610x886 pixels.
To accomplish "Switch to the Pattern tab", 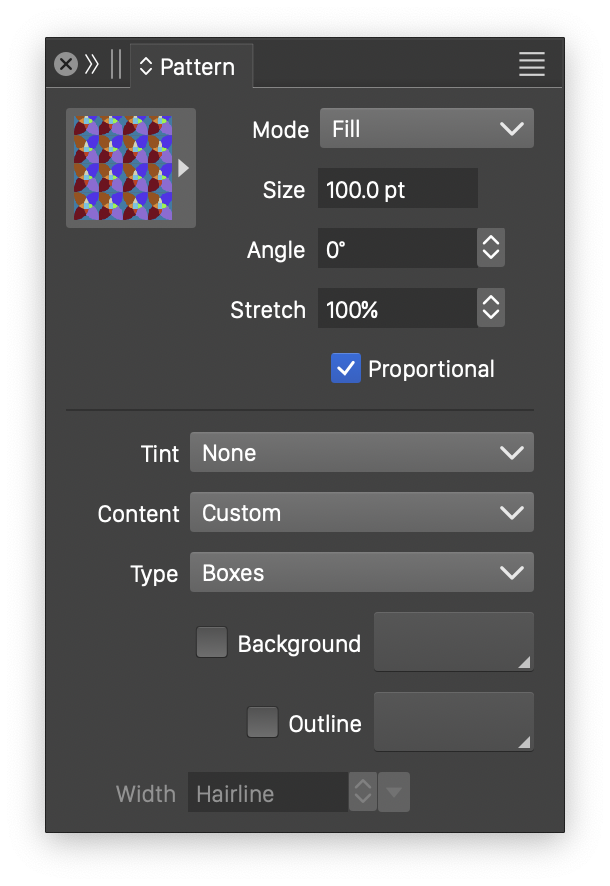I will pos(189,67).
